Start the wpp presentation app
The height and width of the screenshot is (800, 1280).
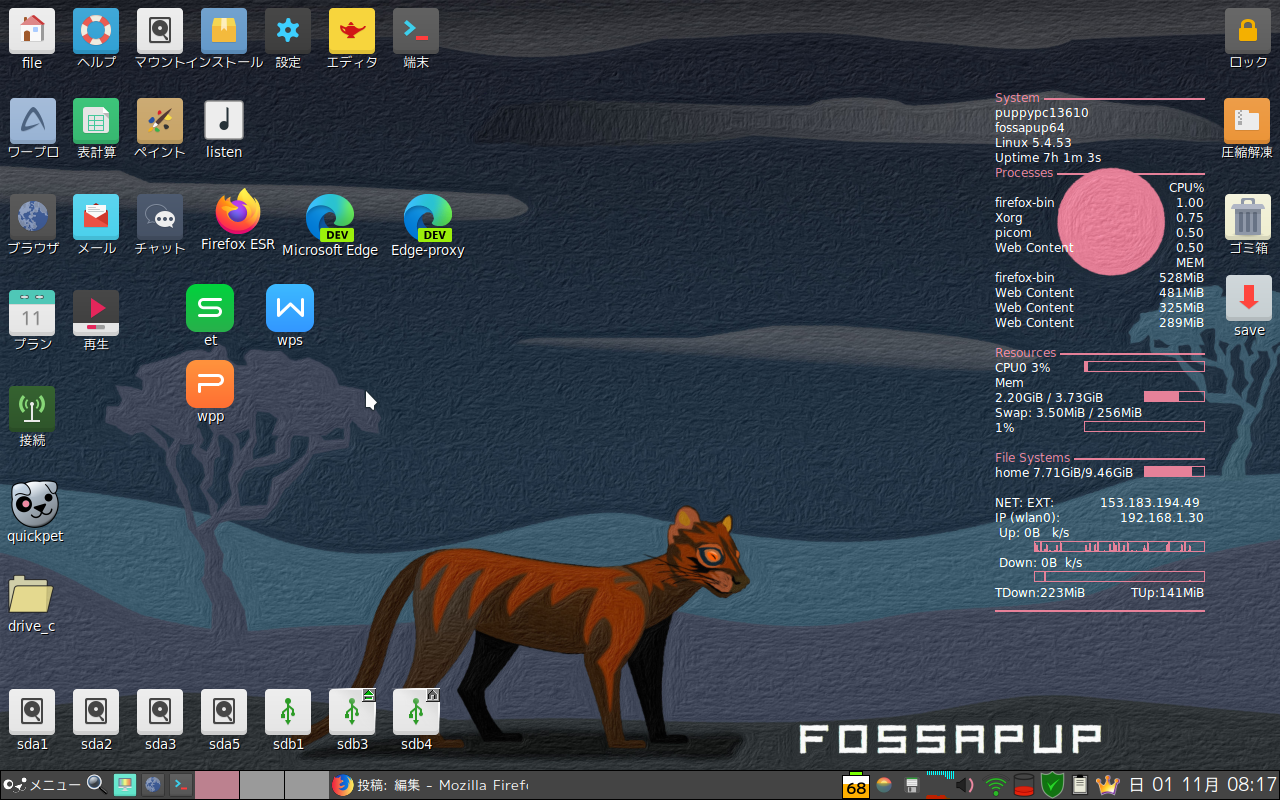(x=210, y=383)
